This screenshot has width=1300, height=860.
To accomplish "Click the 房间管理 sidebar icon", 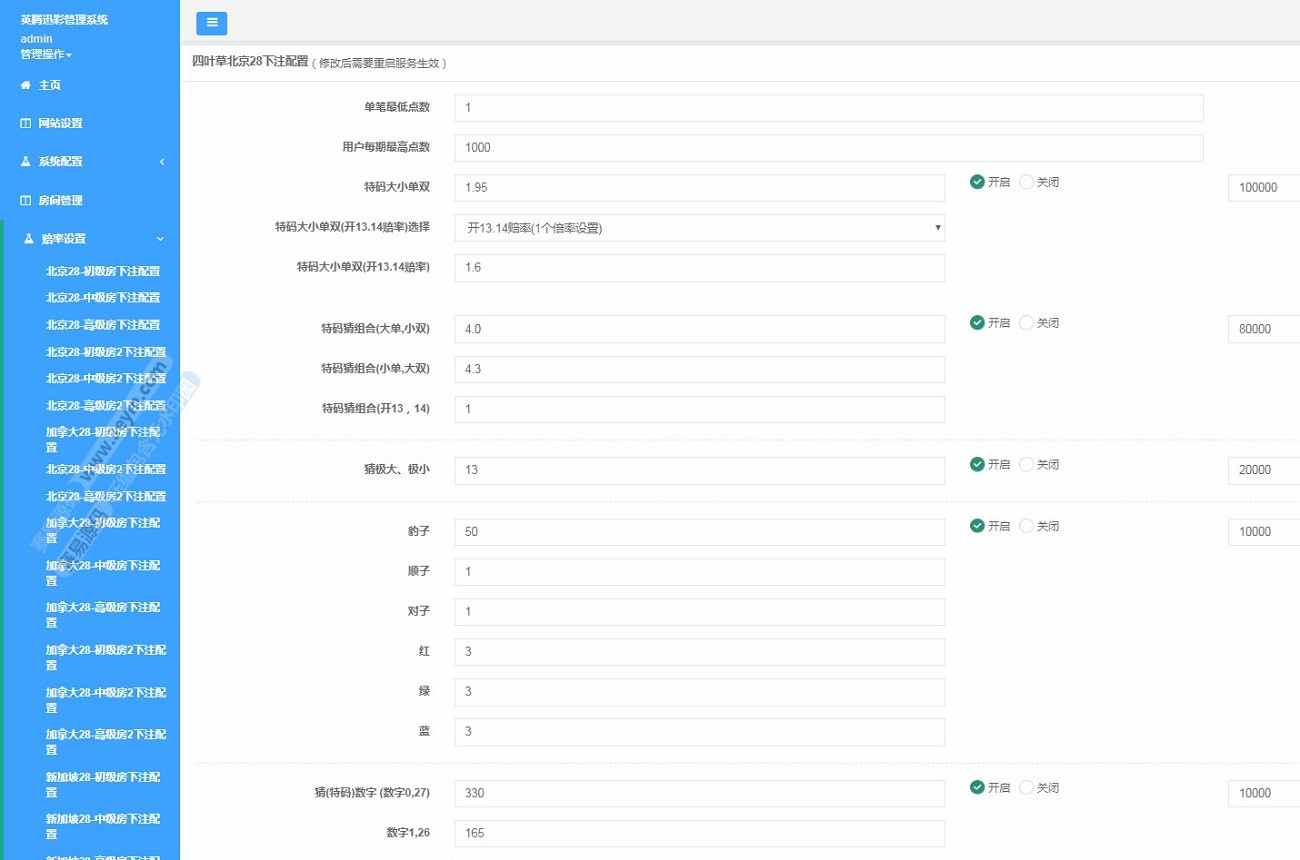I will 26,200.
